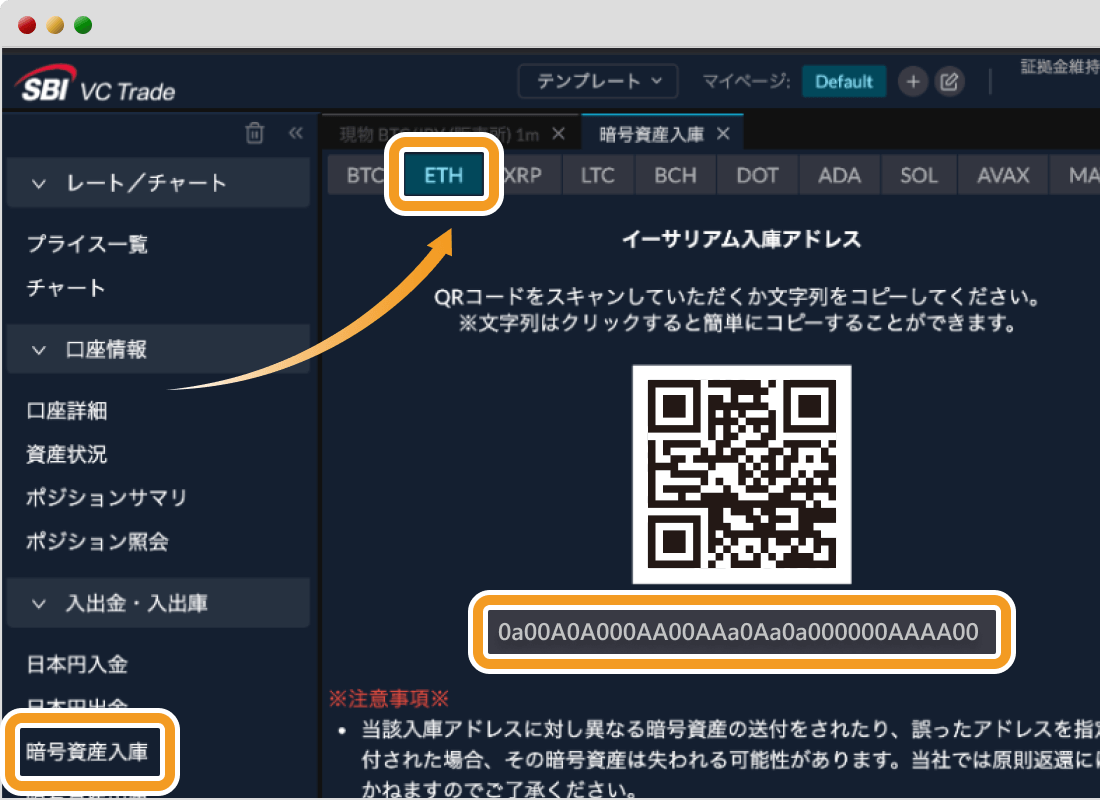The image size is (1100, 800).
Task: Select the SOL currency tab
Action: click(919, 175)
